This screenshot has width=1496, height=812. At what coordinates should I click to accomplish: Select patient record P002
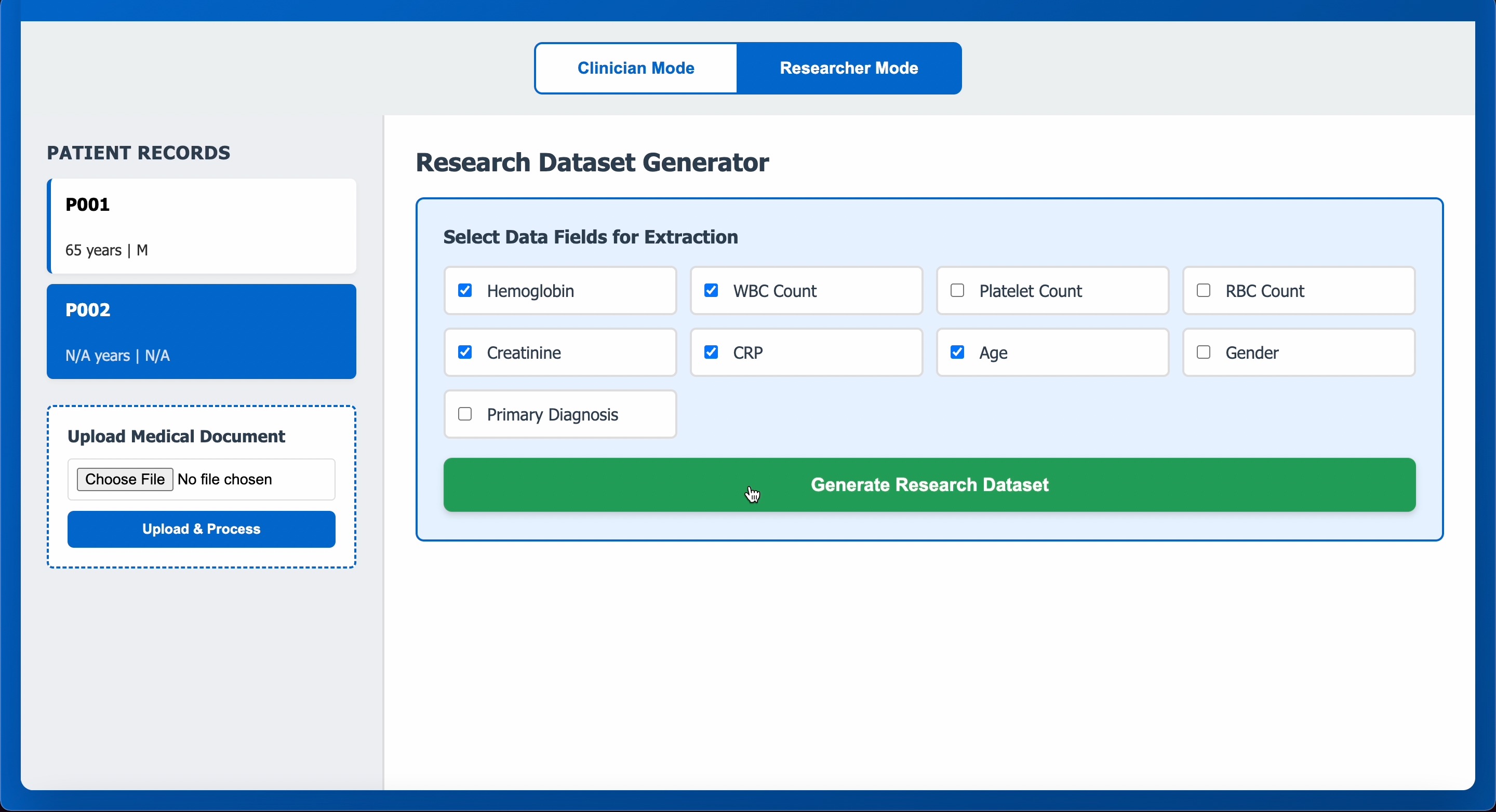click(202, 331)
